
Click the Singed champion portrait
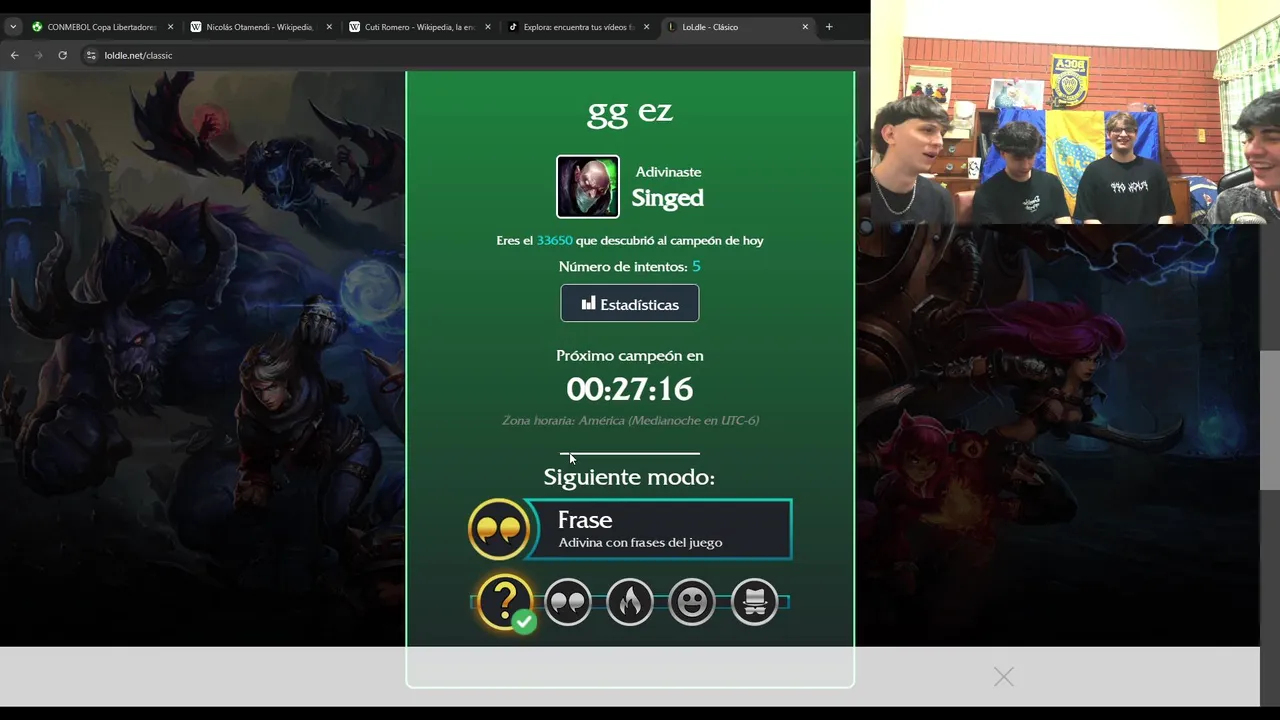(588, 186)
